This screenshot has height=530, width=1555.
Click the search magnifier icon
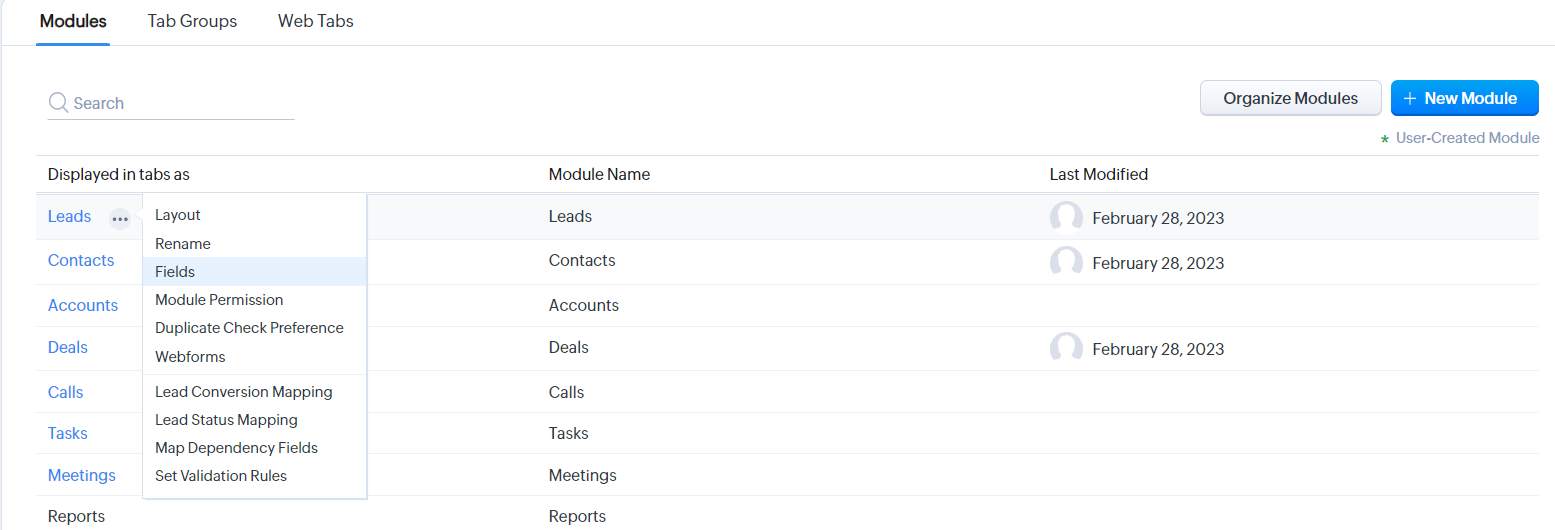[58, 103]
